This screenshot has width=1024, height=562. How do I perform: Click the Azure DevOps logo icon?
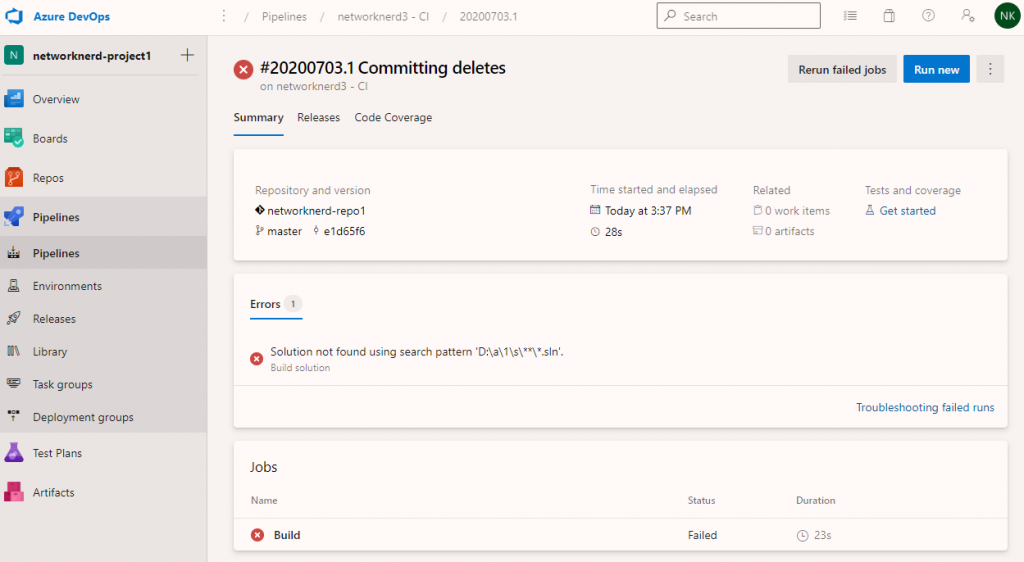point(14,16)
